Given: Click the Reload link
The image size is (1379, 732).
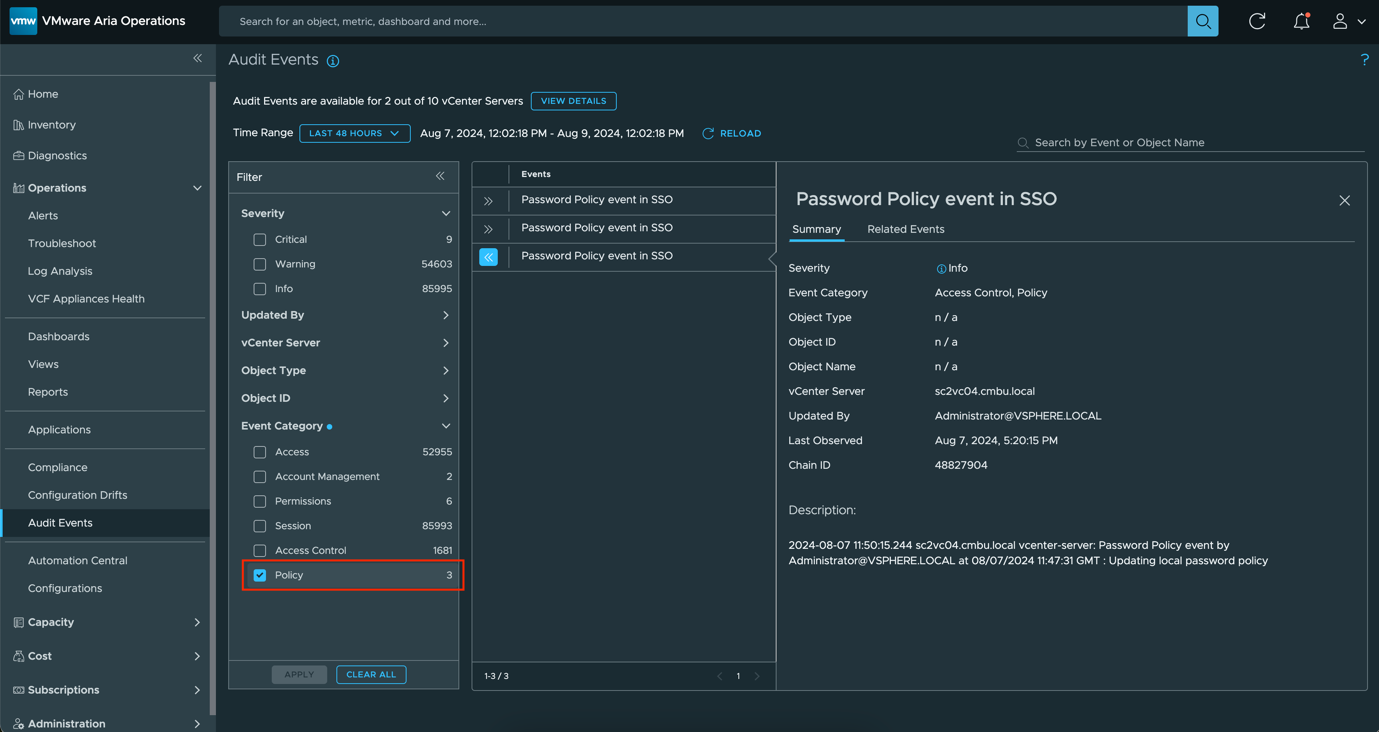Looking at the screenshot, I should [732, 133].
